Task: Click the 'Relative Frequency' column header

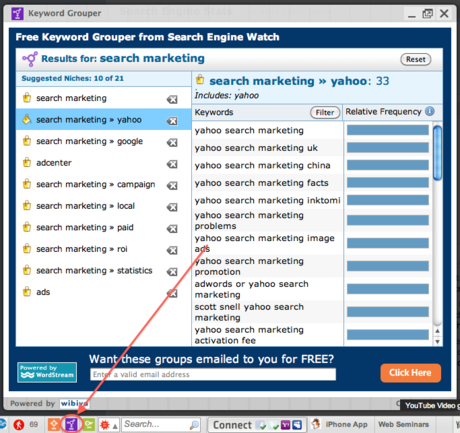Action: tap(383, 112)
